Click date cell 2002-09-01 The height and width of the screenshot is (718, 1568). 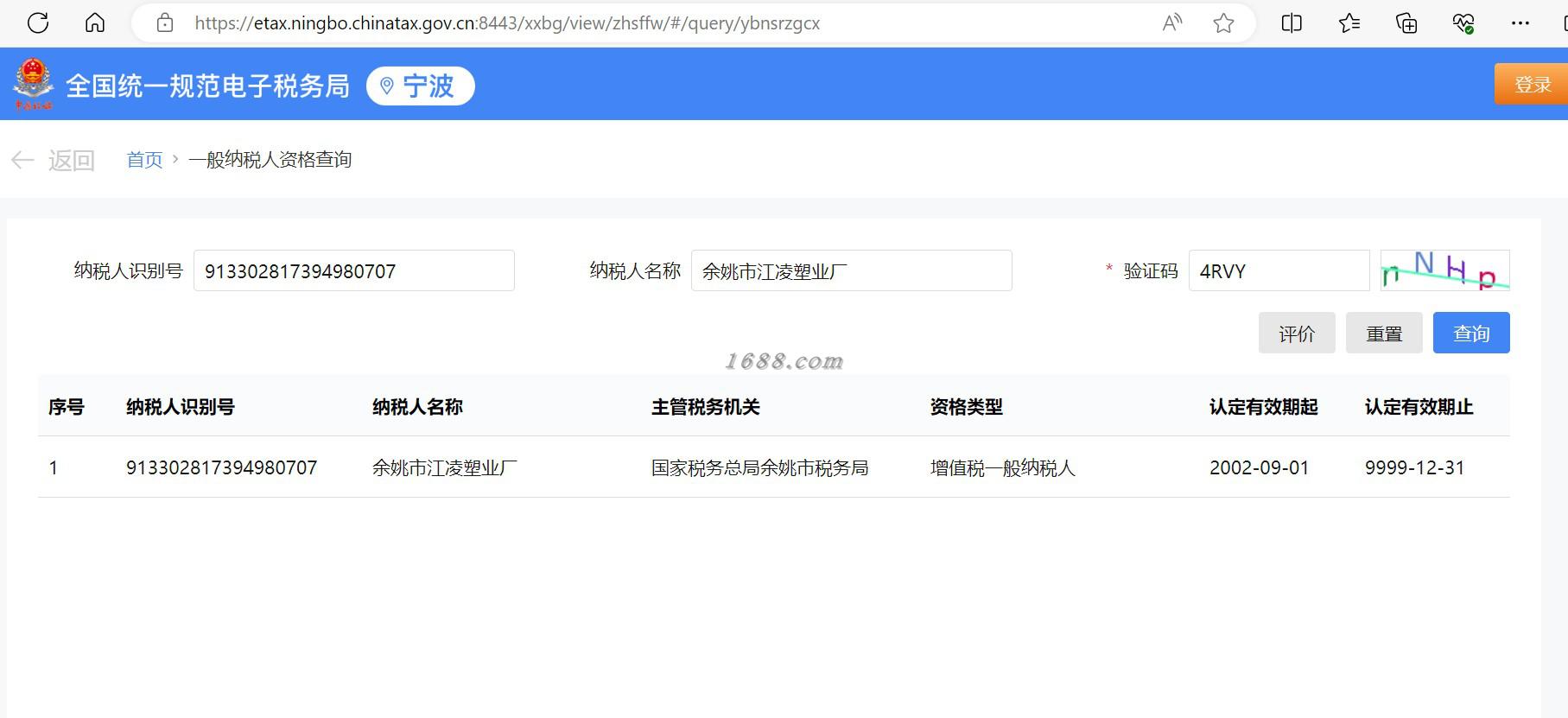pyautogui.click(x=1260, y=467)
